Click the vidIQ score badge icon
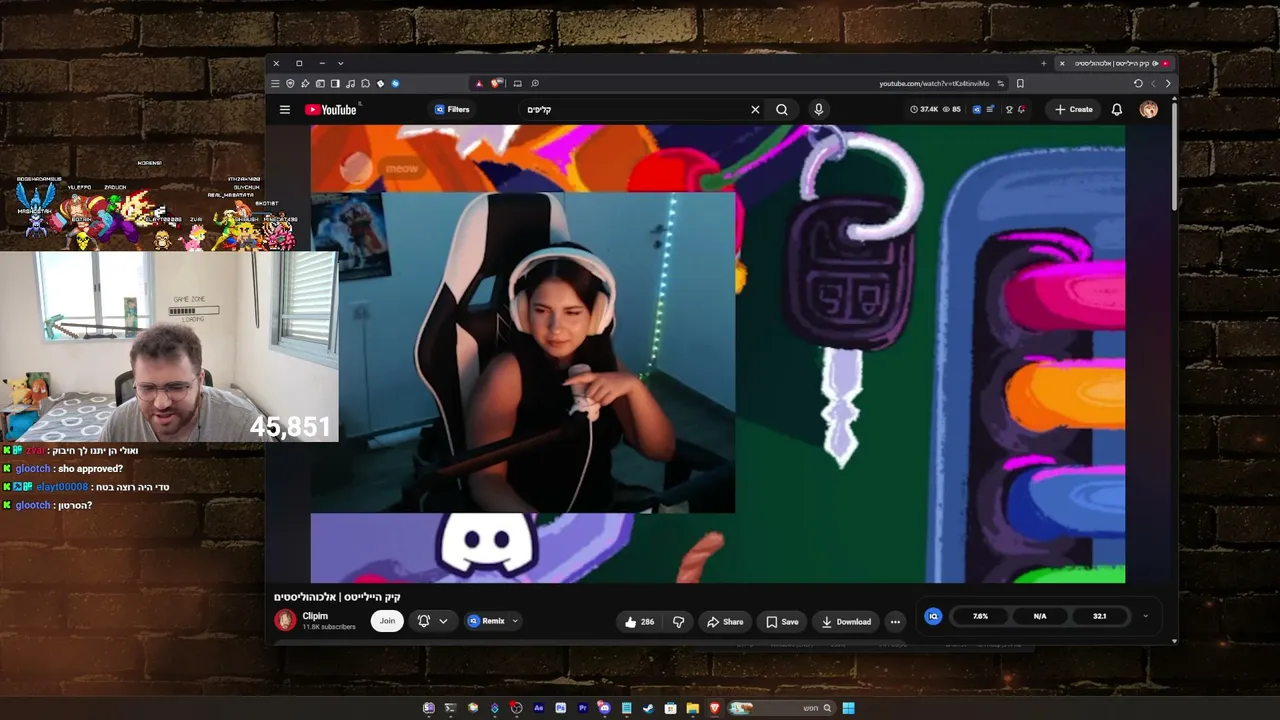 click(933, 616)
